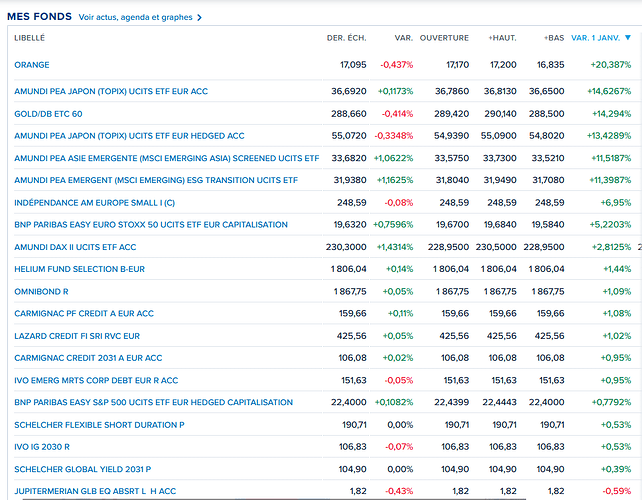Click AMUNDI PEA ASIE variation +1,0622%

pos(393,158)
